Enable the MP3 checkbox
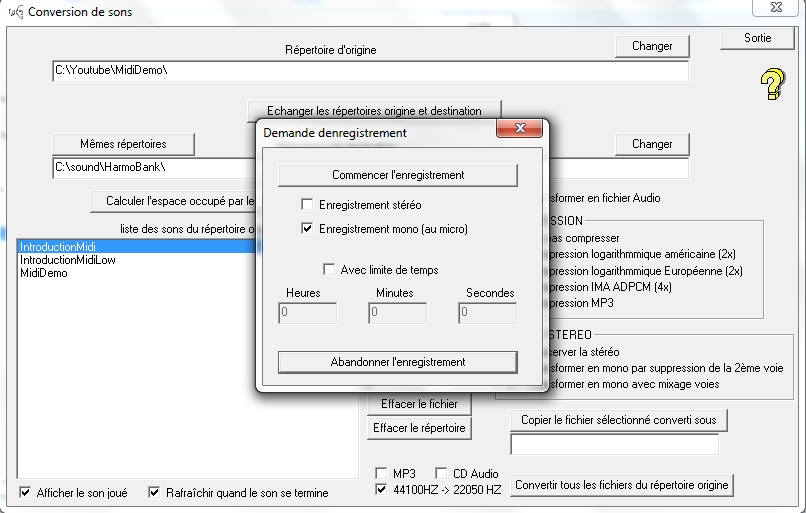Screen dimensions: 806x513 coord(381,473)
